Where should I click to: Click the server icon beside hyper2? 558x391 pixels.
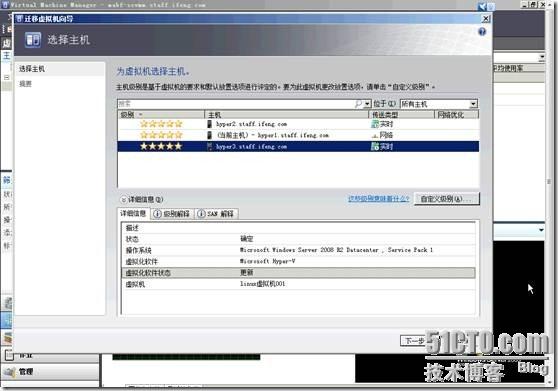coord(210,124)
